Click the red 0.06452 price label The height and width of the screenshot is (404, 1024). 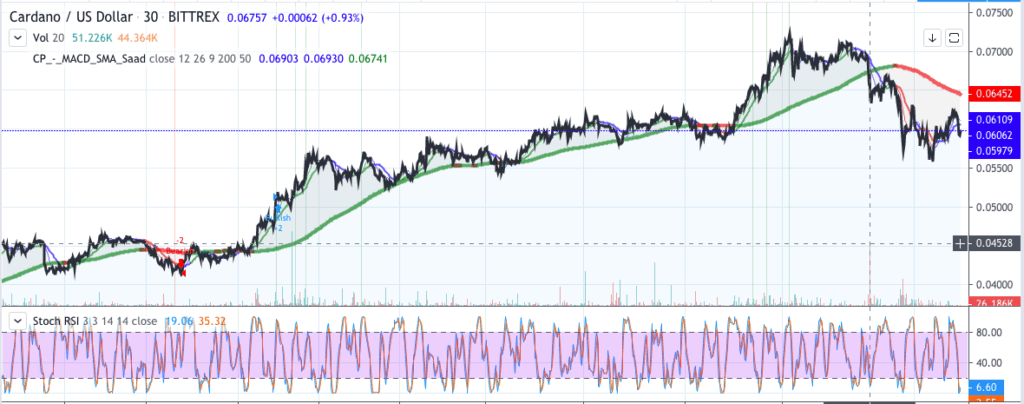tap(993, 94)
